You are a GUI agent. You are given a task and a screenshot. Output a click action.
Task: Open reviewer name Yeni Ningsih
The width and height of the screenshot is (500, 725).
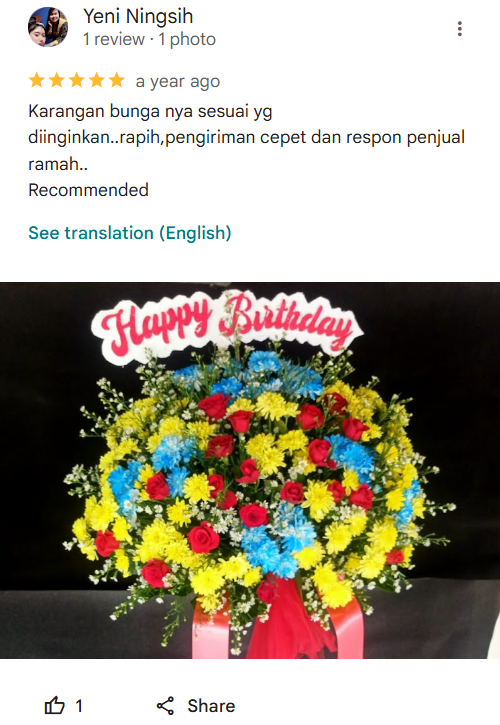[138, 17]
